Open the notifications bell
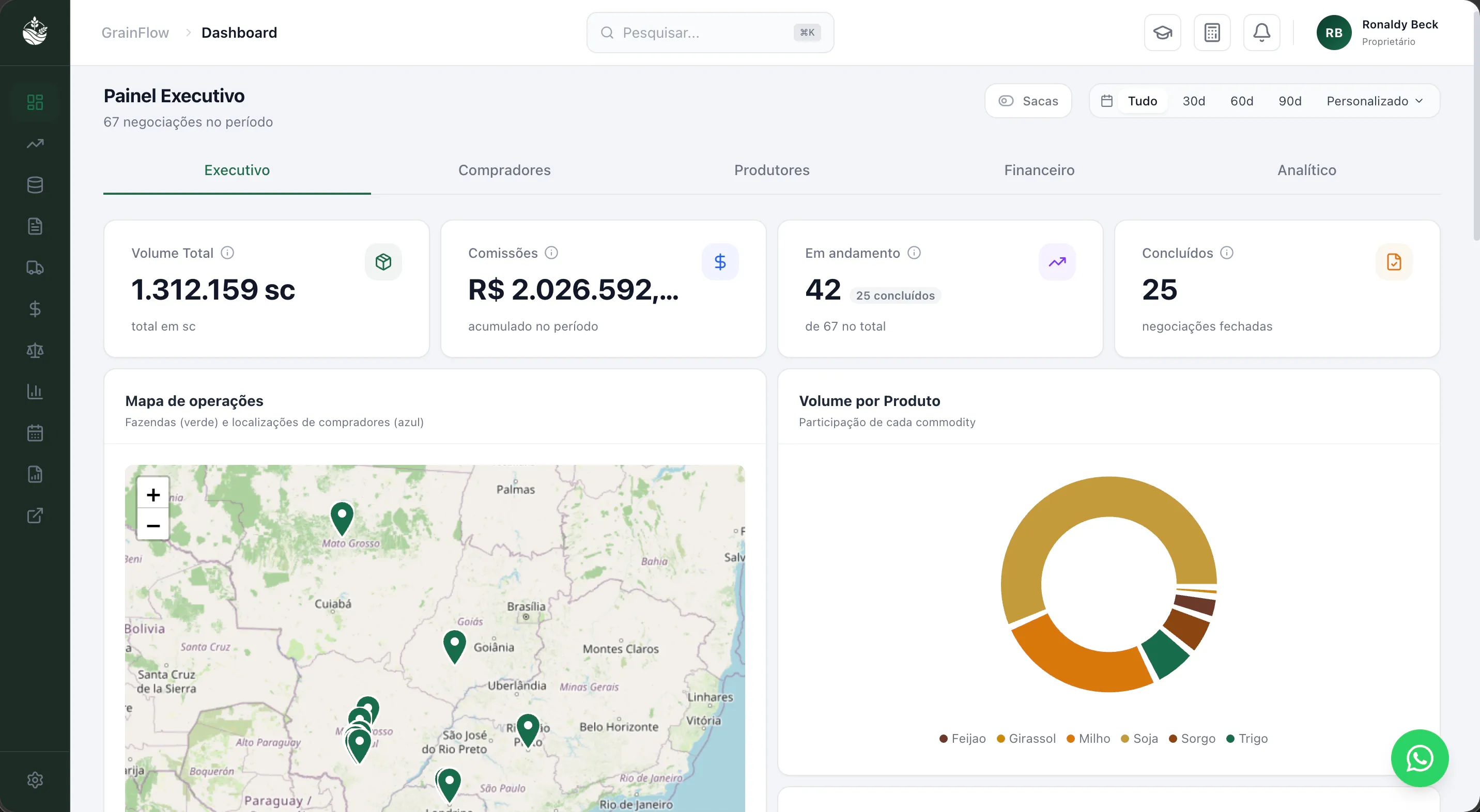 click(1262, 33)
